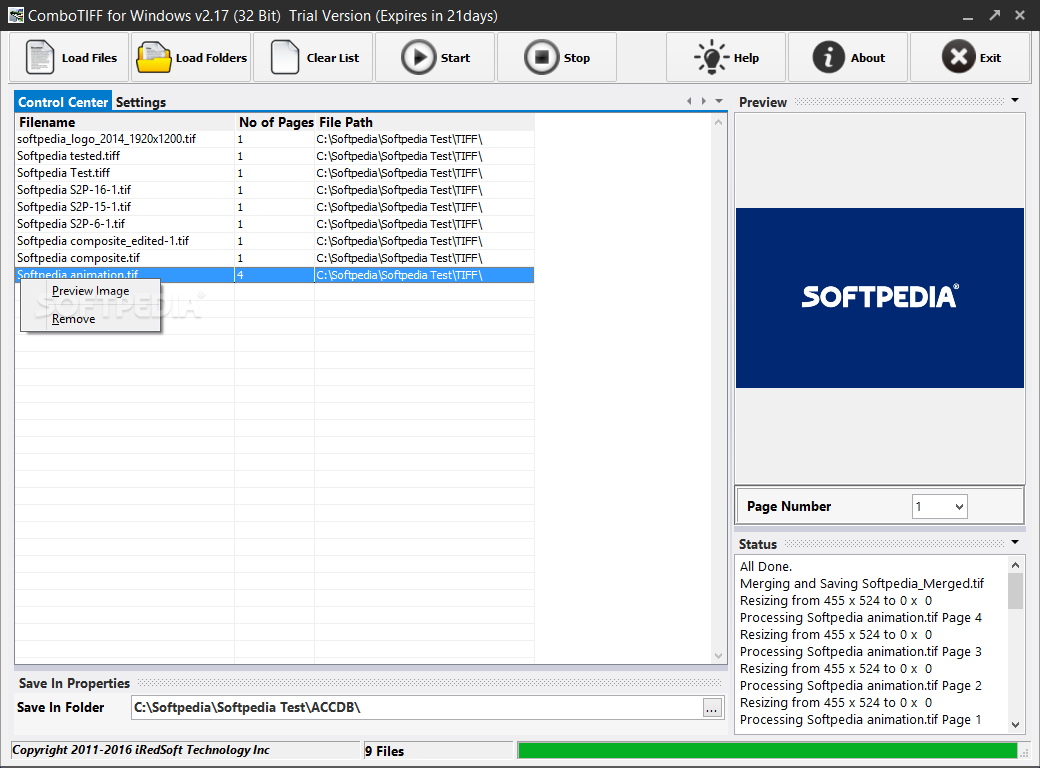The height and width of the screenshot is (768, 1040).
Task: Click the Load Files document icon
Action: [x=40, y=57]
